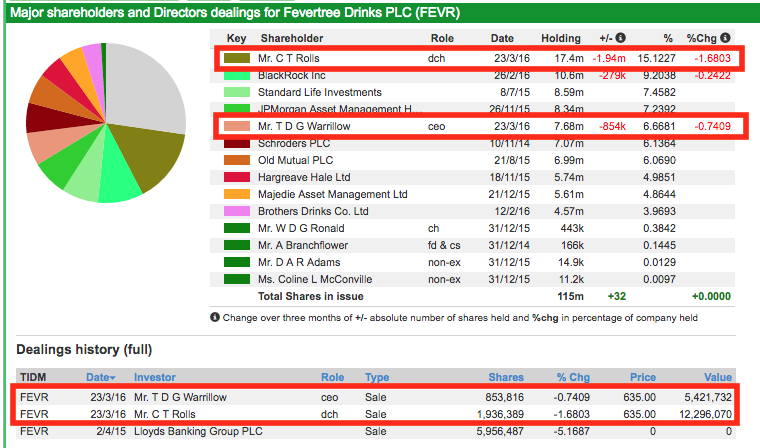Sort dealings by Date column arrow
This screenshot has width=760, height=448.
(112, 378)
